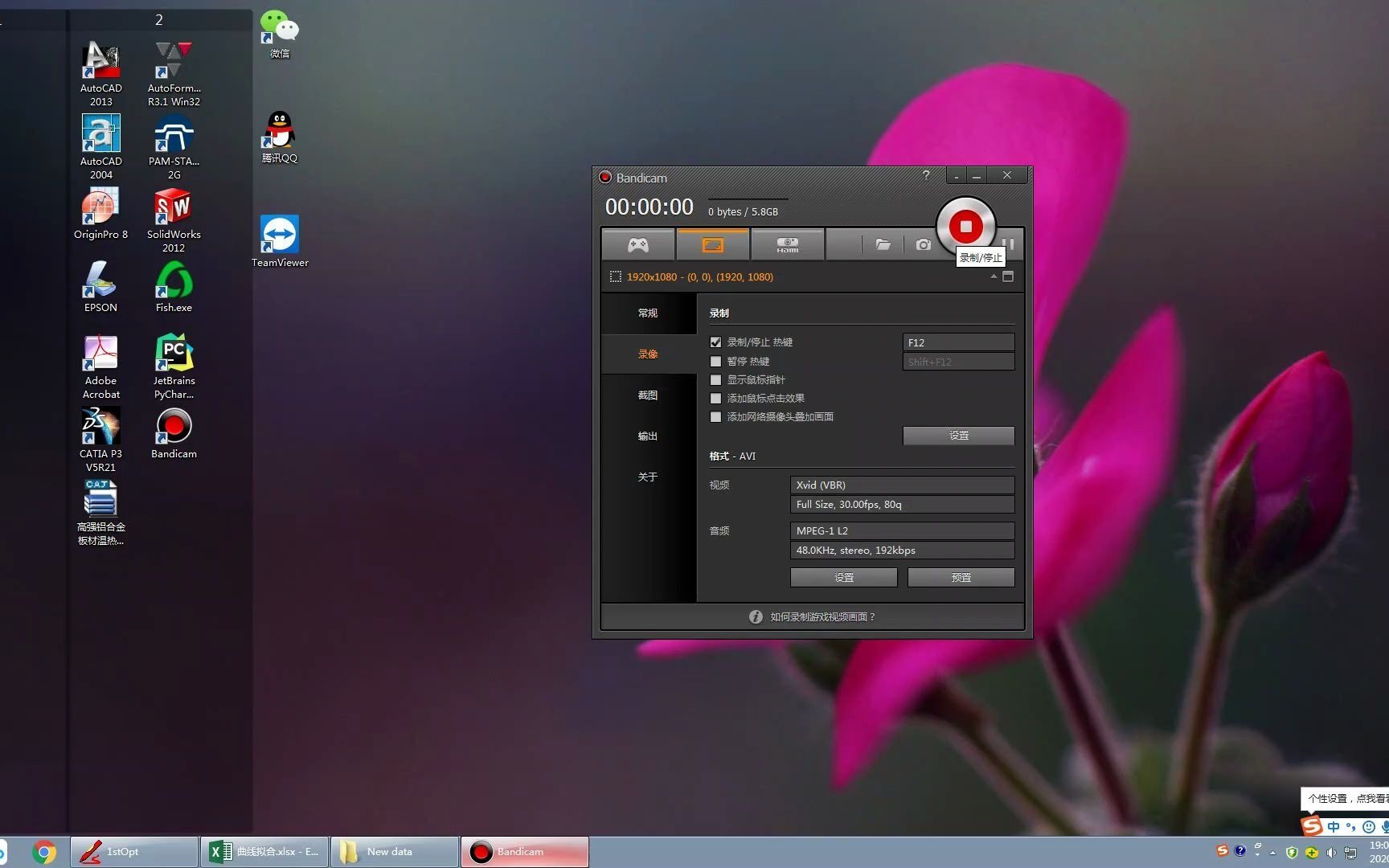
Task: Open the Bandicam desktop shortcut
Action: pos(174,433)
